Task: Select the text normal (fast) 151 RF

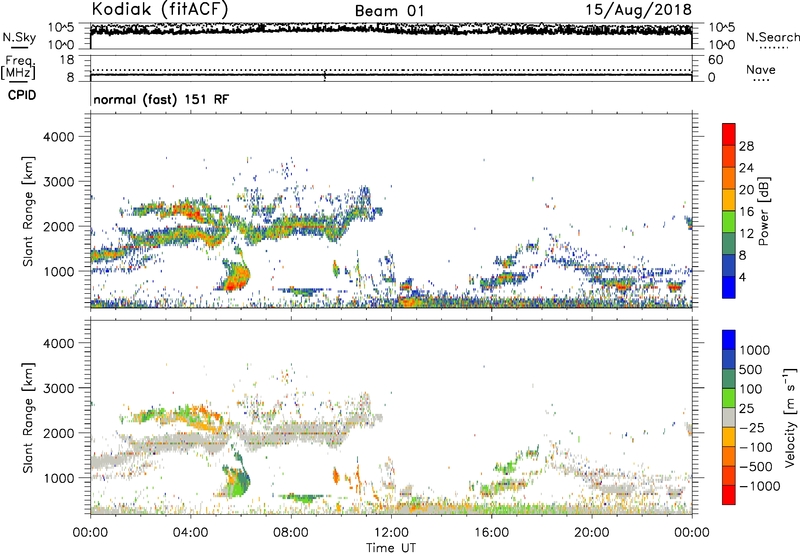Action: point(161,99)
